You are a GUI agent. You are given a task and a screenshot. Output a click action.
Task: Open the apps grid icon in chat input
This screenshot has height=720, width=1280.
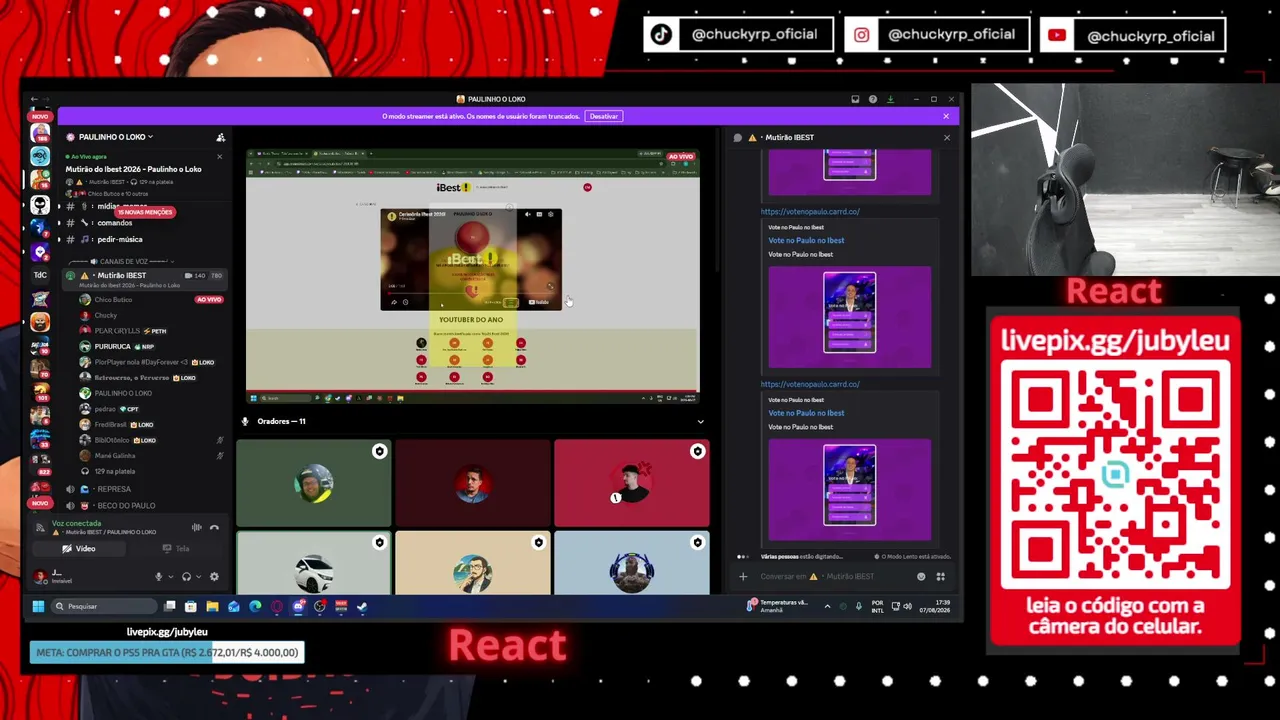[x=940, y=576]
